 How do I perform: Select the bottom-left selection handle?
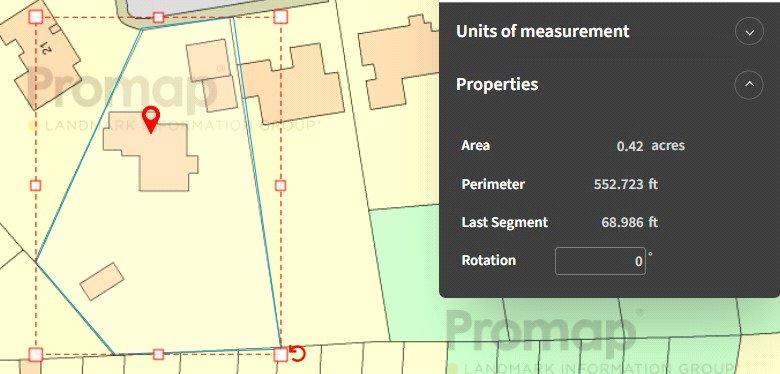pos(35,355)
